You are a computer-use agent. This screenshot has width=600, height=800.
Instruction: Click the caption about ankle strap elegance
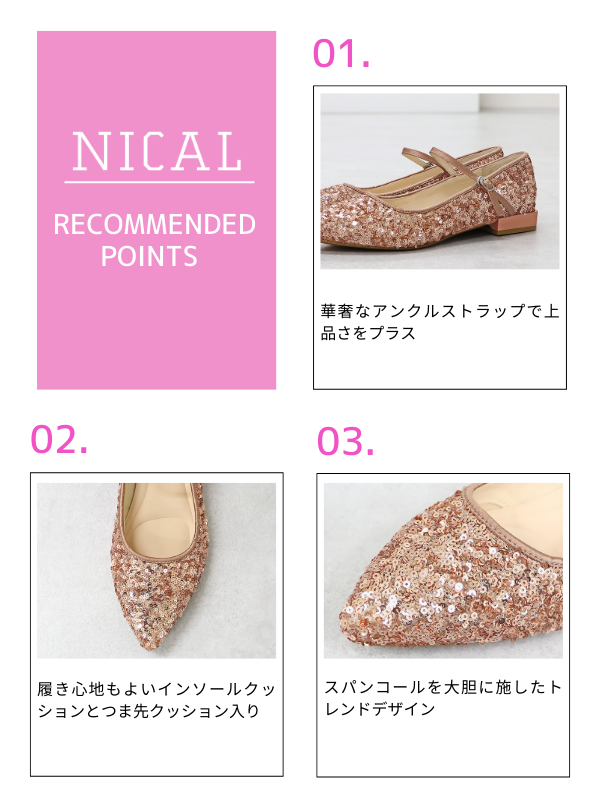[440, 322]
